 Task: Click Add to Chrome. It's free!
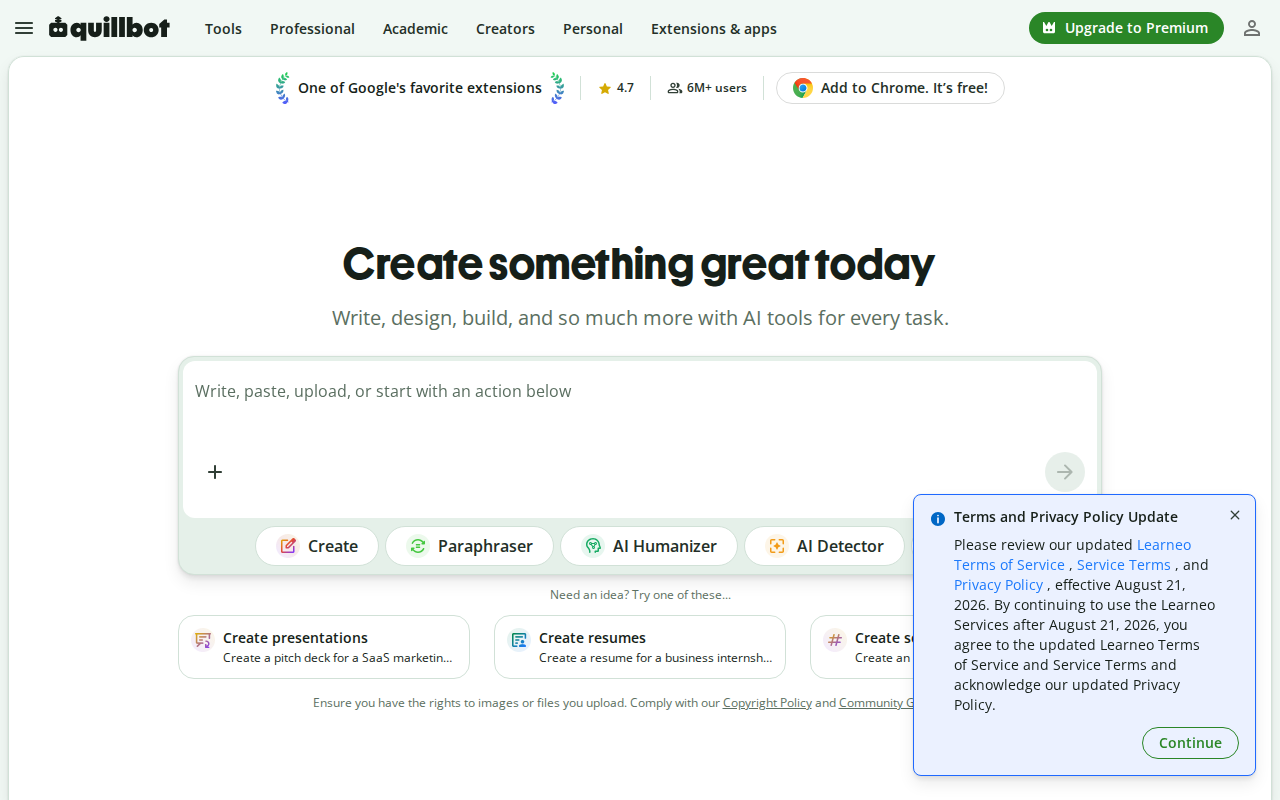pyautogui.click(x=890, y=88)
